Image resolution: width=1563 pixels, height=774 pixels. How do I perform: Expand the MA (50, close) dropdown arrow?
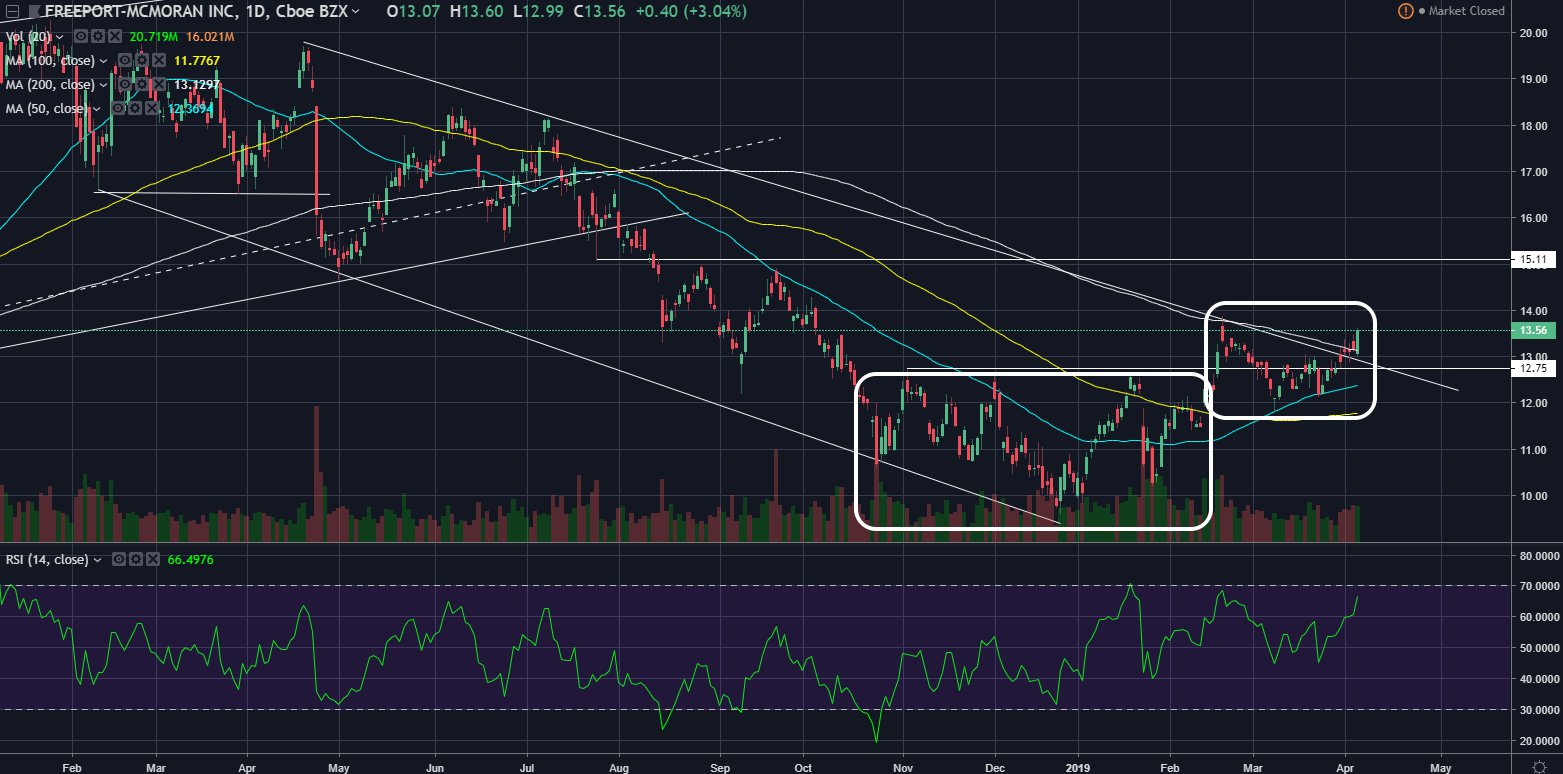(x=96, y=109)
